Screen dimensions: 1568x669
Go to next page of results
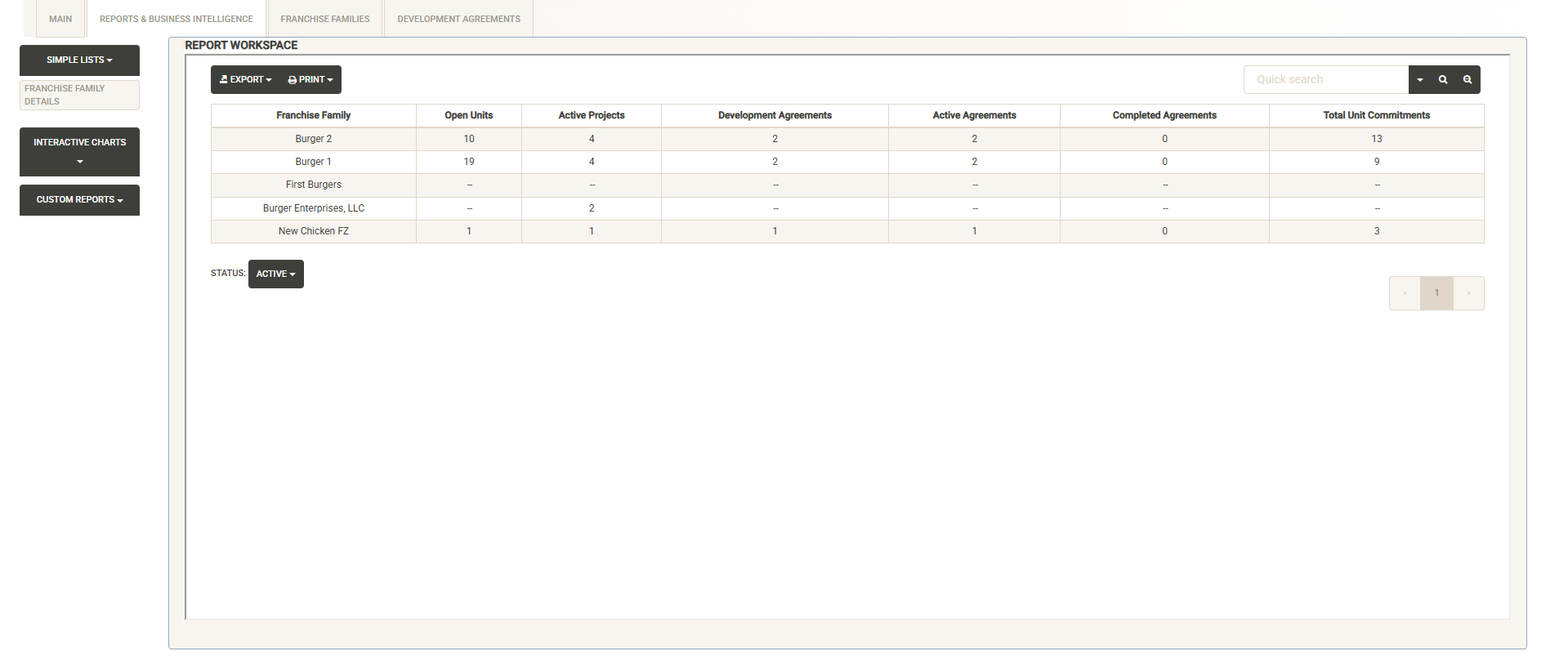coord(1468,293)
